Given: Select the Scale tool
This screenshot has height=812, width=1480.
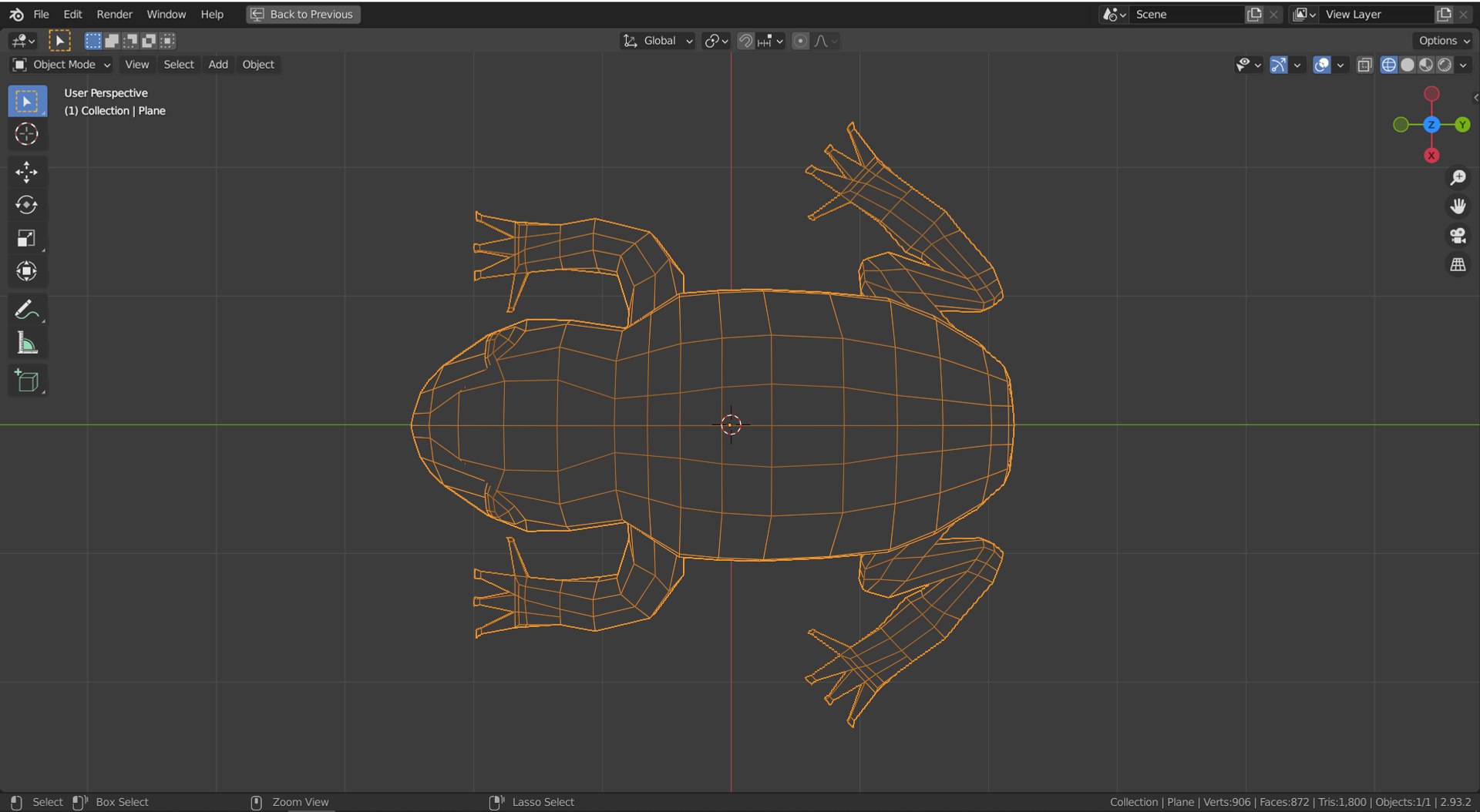Looking at the screenshot, I should 27,238.
